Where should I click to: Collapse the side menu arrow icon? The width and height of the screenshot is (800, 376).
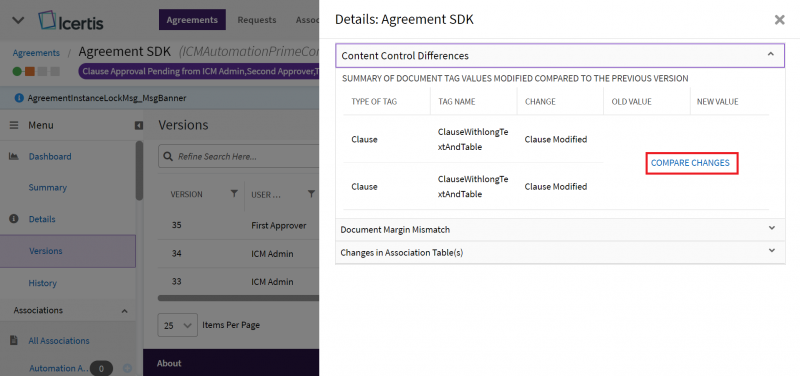pos(139,126)
